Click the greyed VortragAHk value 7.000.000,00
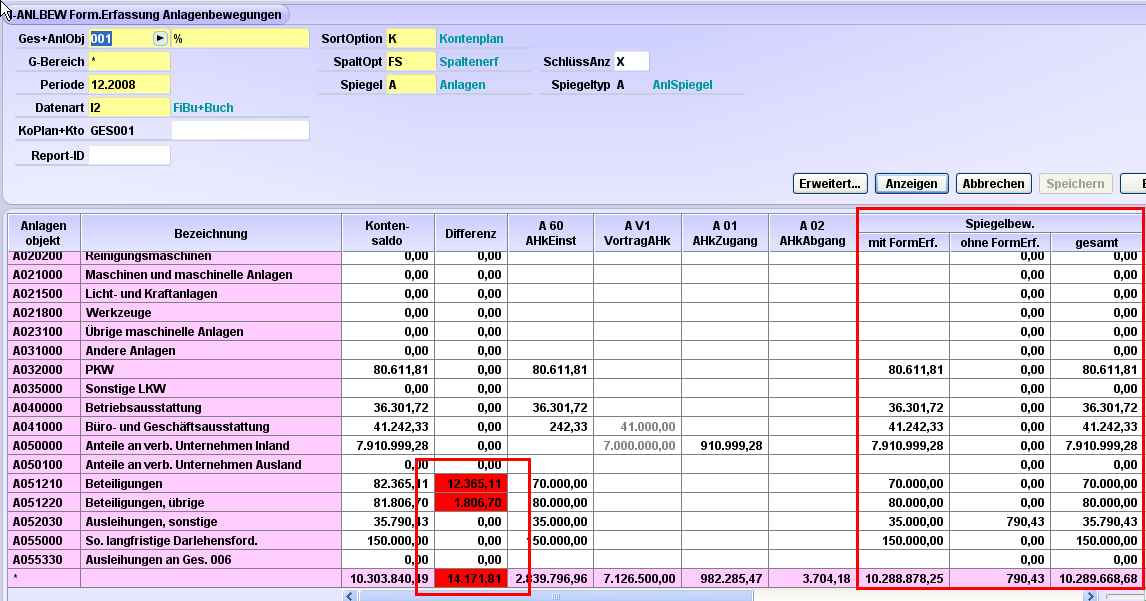The width and height of the screenshot is (1146, 601). 640,446
